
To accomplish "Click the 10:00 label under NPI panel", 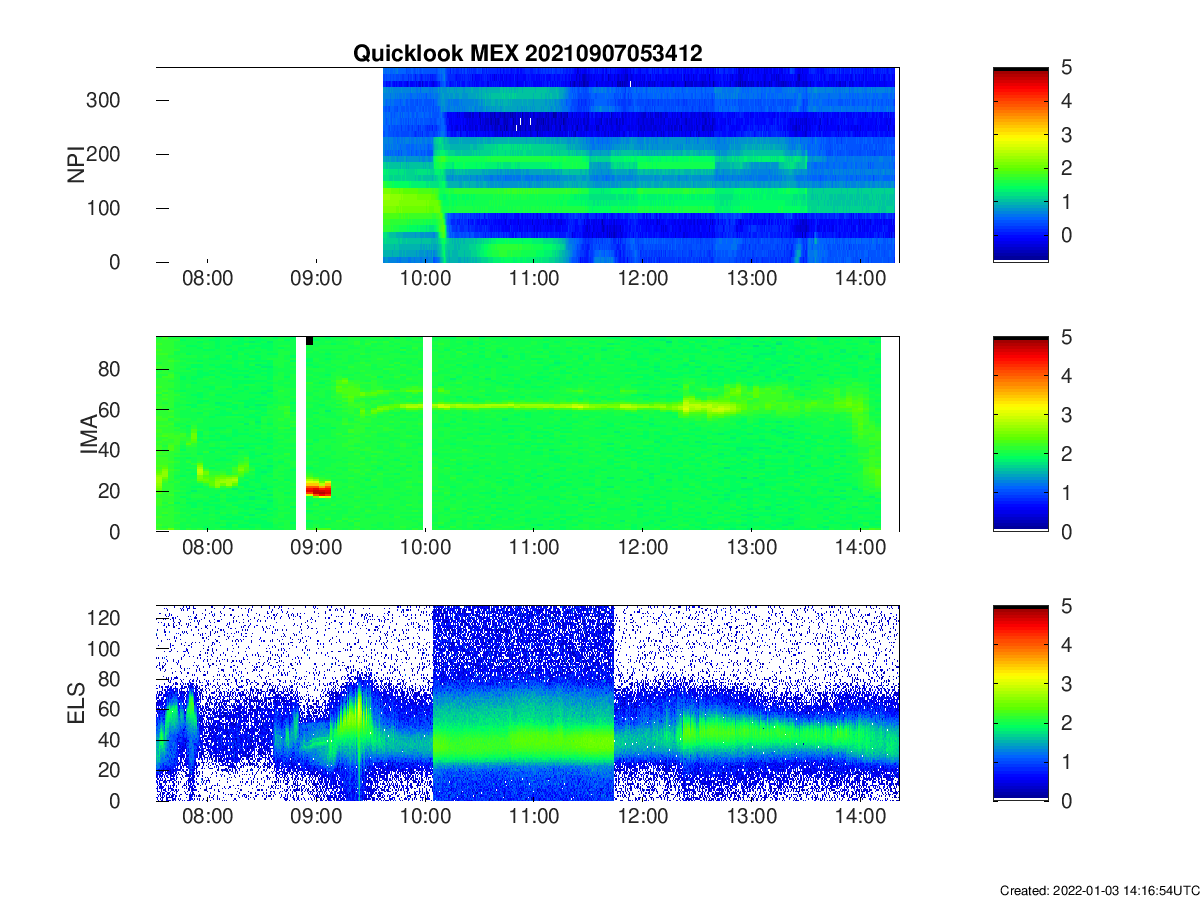I will [x=426, y=279].
